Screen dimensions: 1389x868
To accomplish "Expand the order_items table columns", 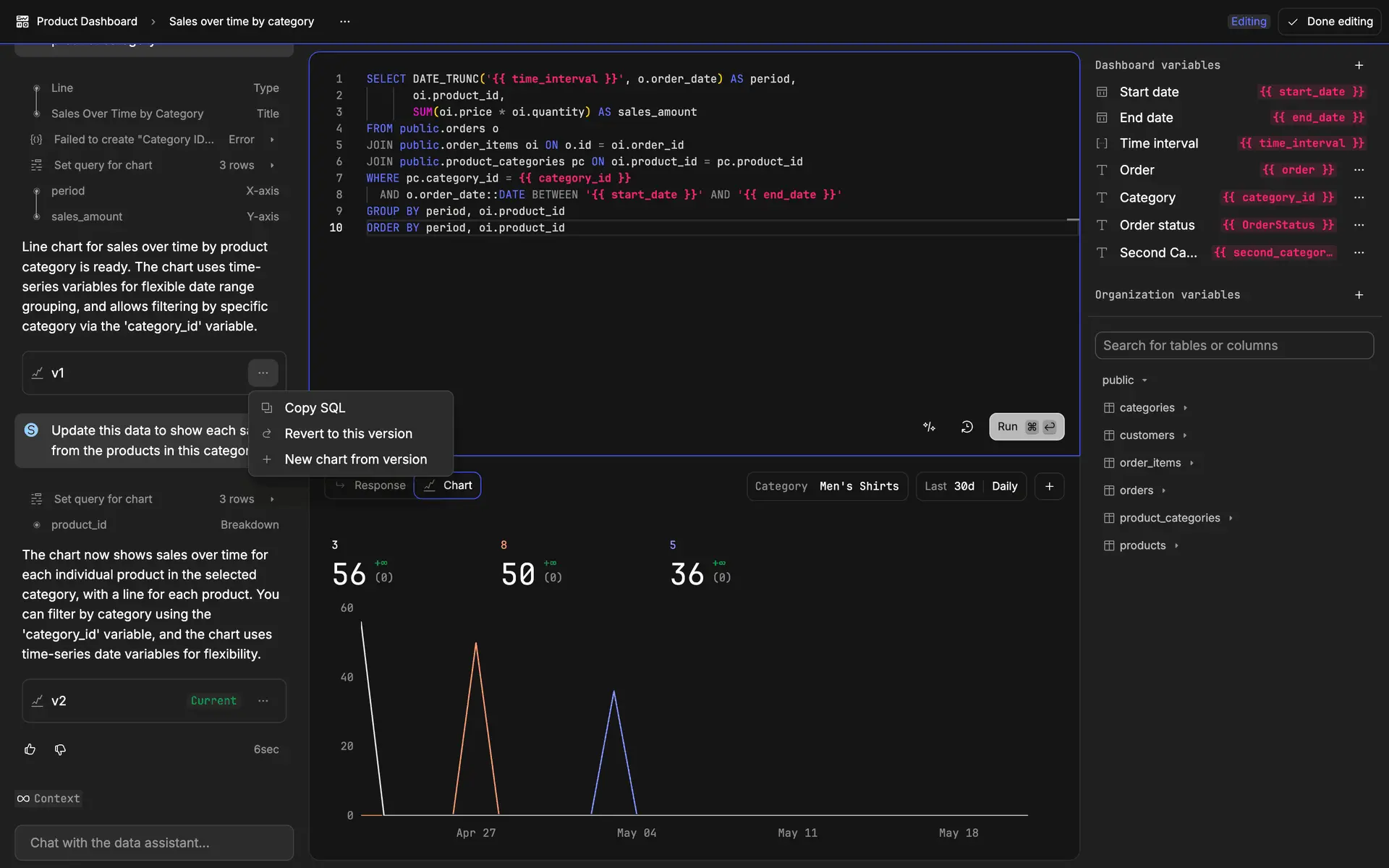I will click(1150, 463).
